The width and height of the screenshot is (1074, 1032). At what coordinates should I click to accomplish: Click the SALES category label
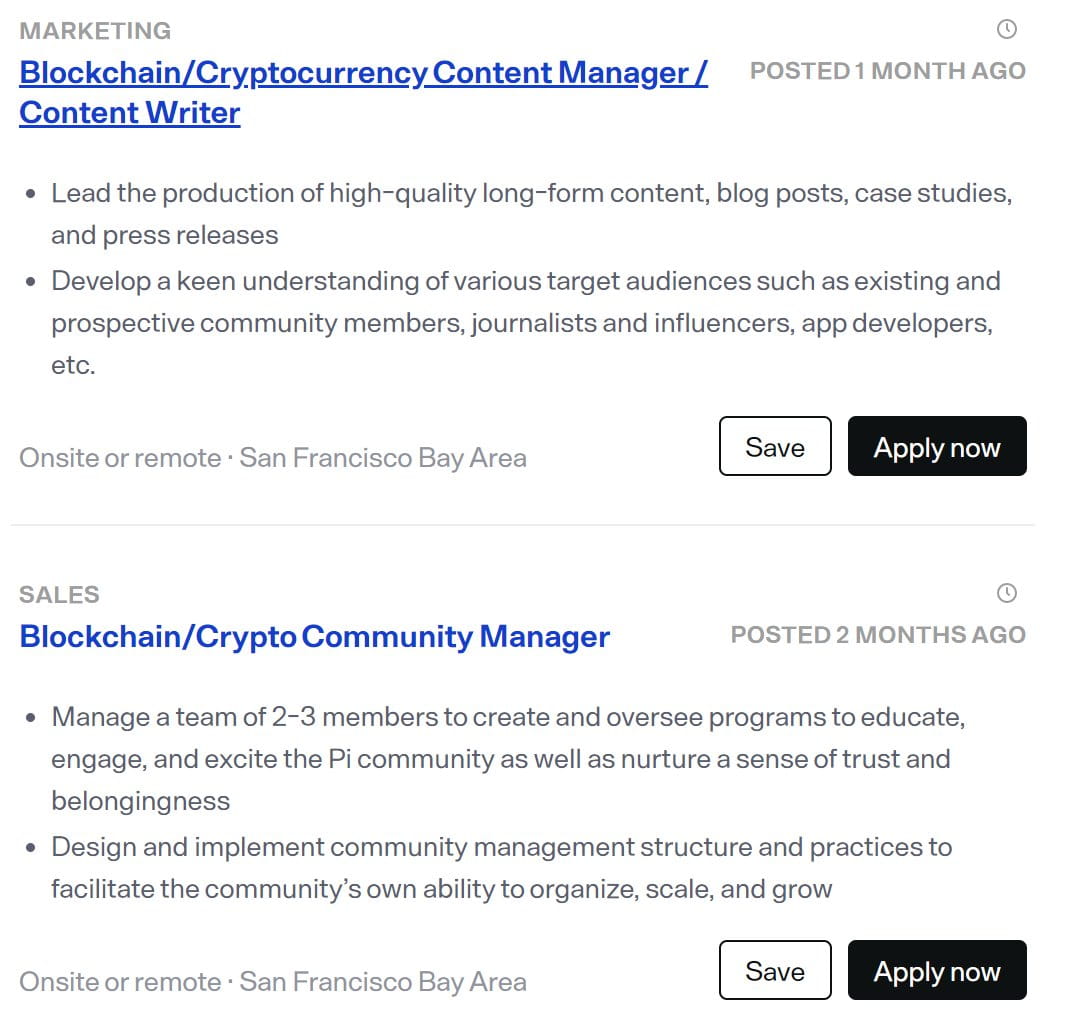pos(59,595)
